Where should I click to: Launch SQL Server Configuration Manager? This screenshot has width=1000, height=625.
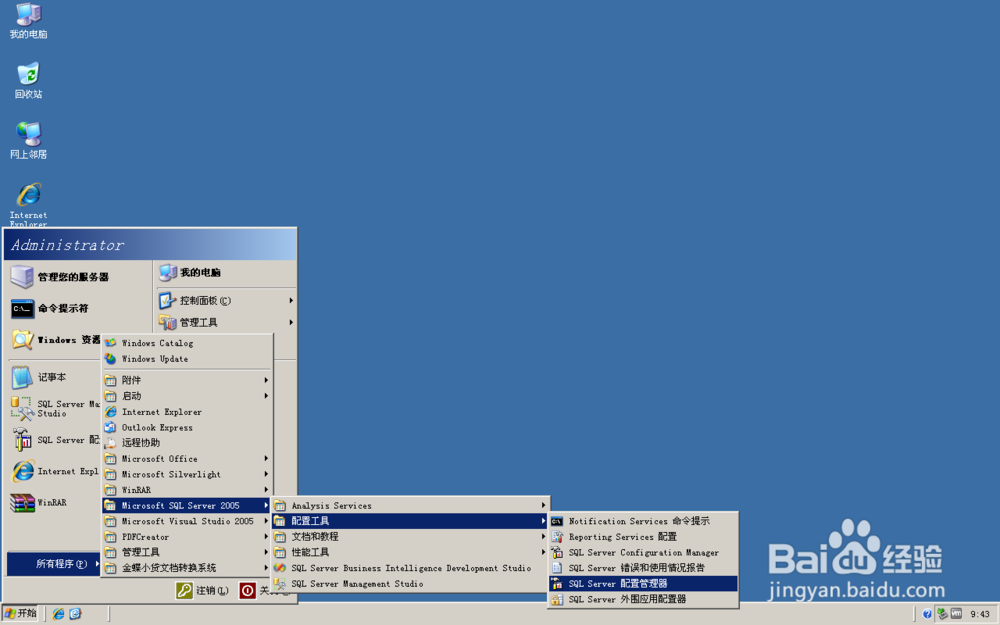pos(643,552)
